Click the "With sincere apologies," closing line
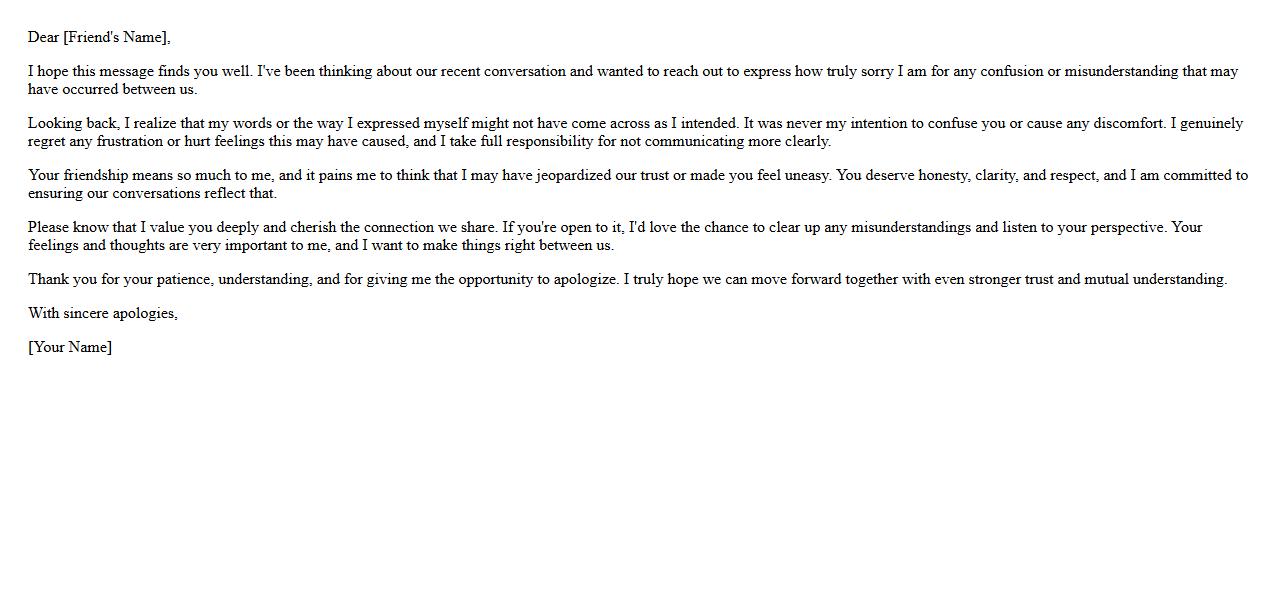 click(103, 314)
